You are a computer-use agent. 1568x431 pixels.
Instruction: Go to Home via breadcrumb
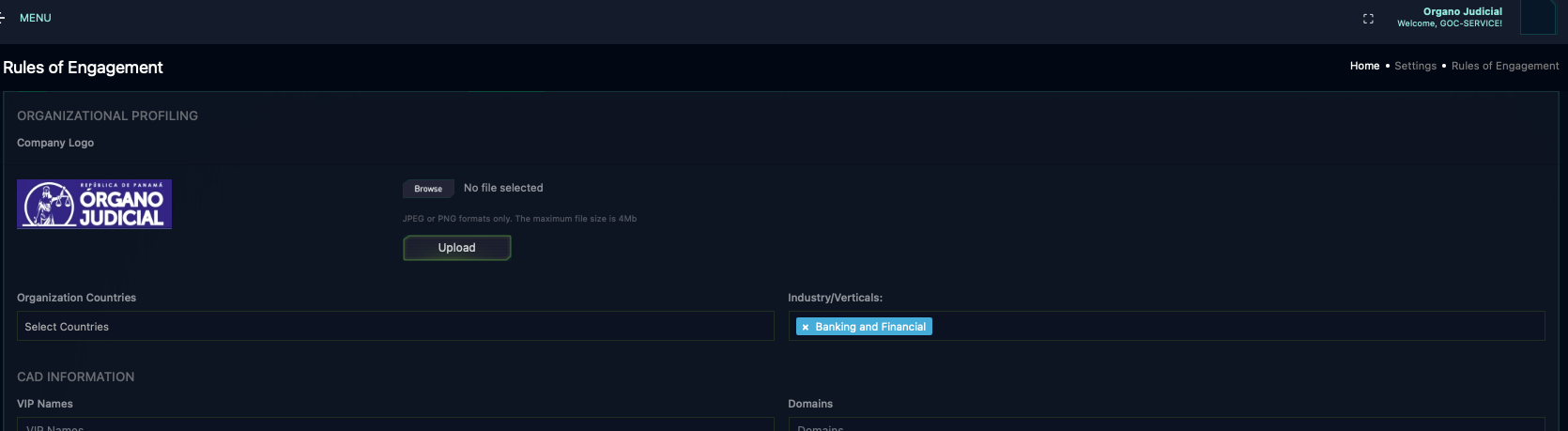coord(1364,66)
